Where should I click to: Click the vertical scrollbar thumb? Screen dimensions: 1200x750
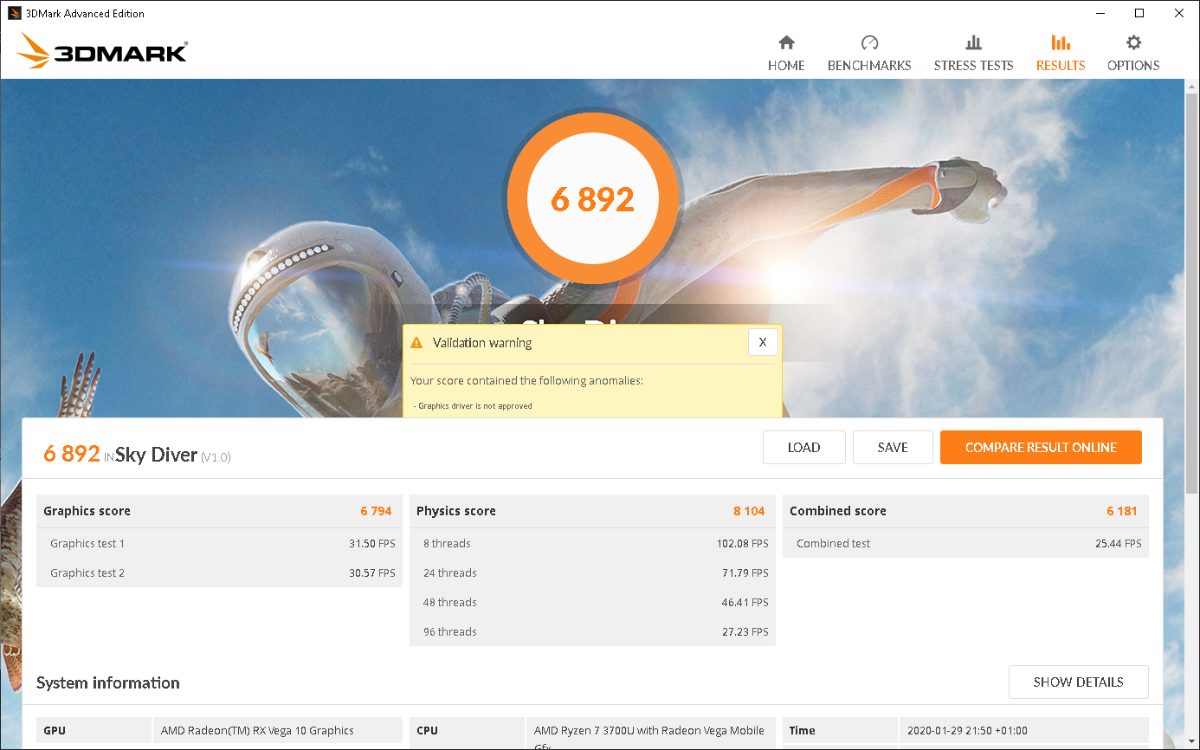(x=1191, y=290)
